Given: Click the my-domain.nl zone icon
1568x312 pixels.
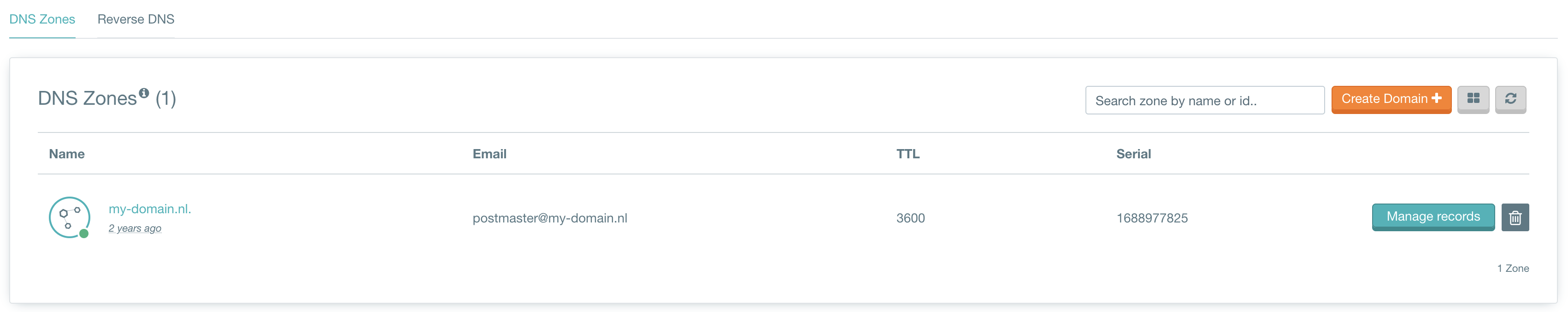Looking at the screenshot, I should [x=69, y=217].
